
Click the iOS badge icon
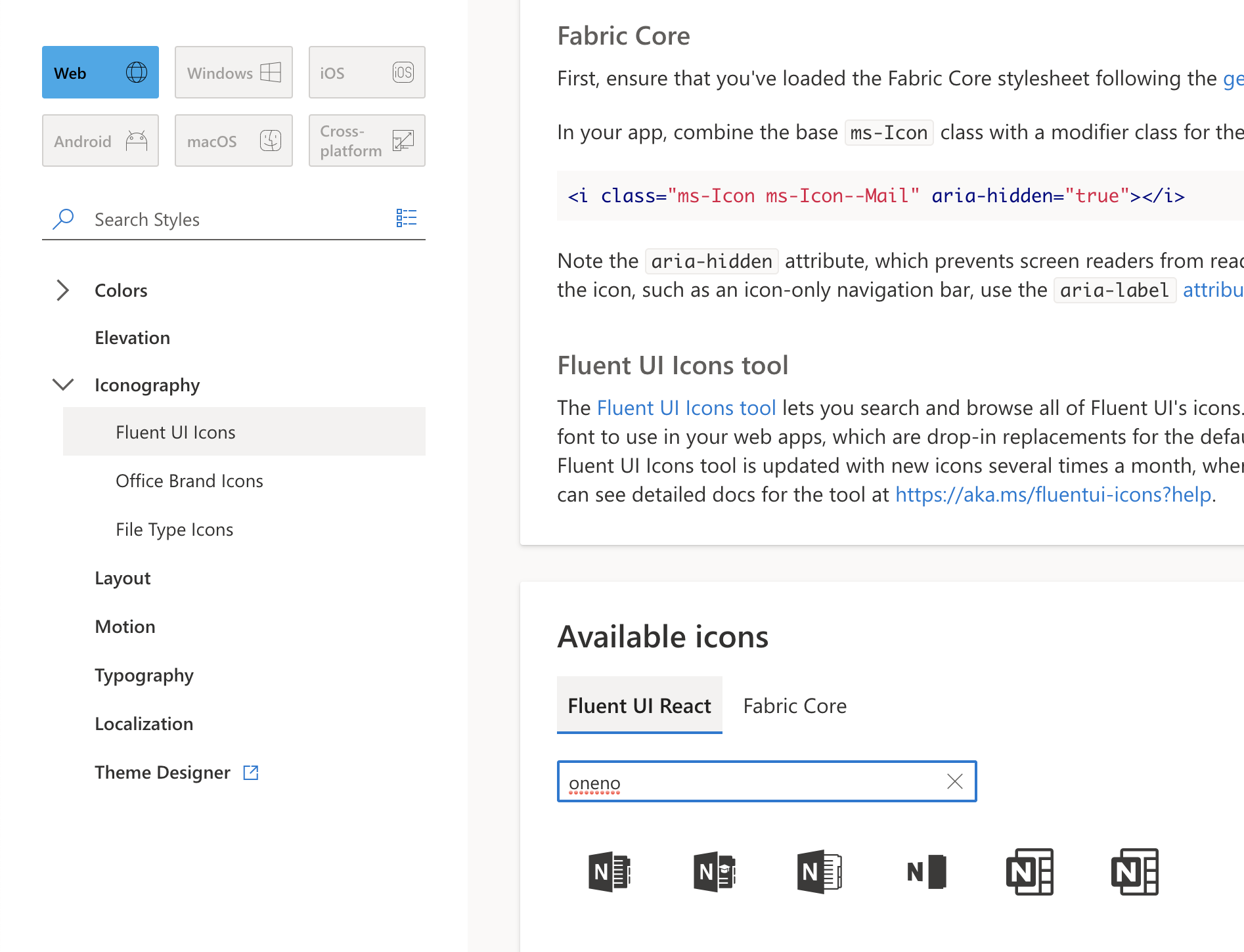click(x=403, y=72)
